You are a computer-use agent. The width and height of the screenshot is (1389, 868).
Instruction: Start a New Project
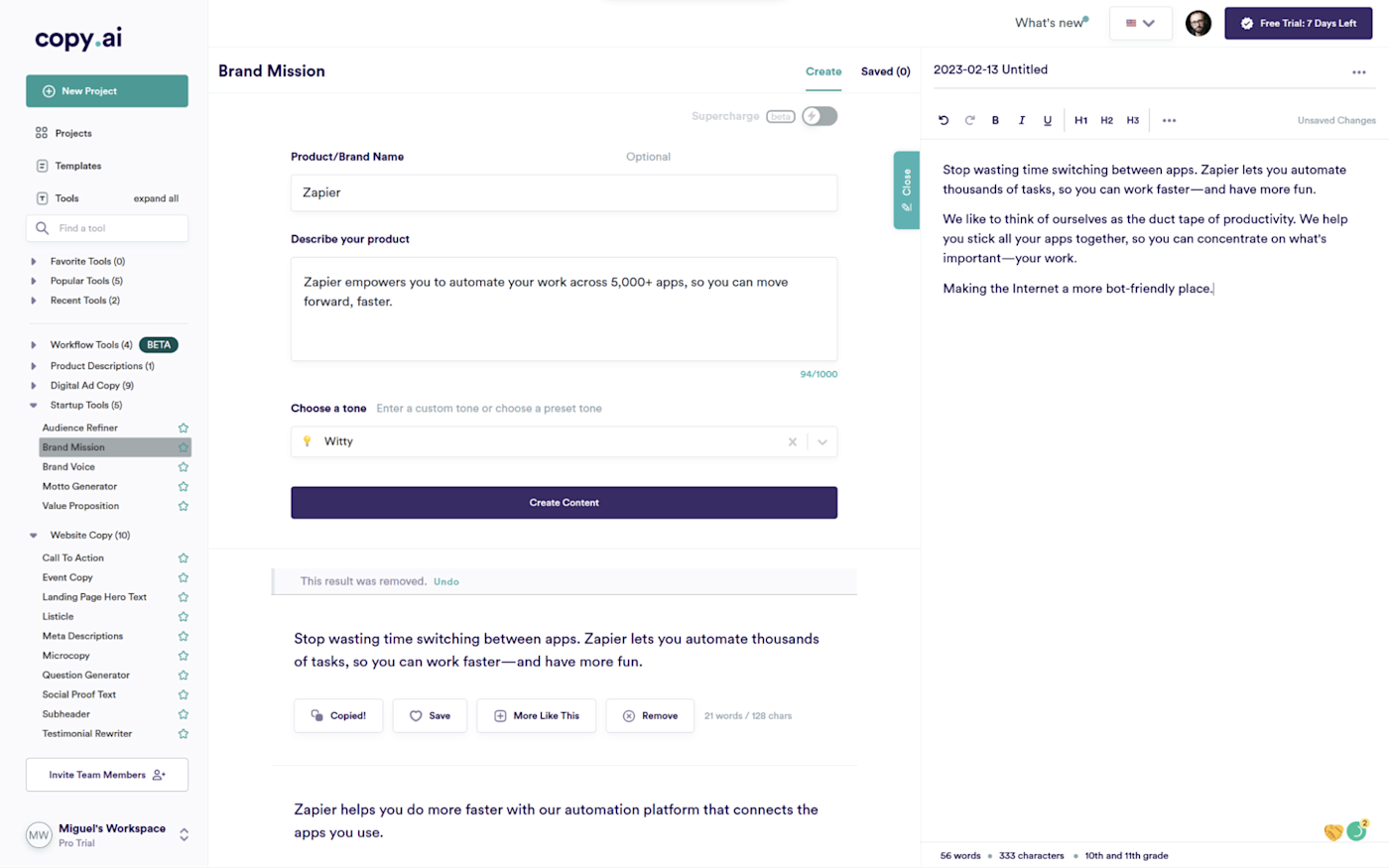tap(107, 91)
